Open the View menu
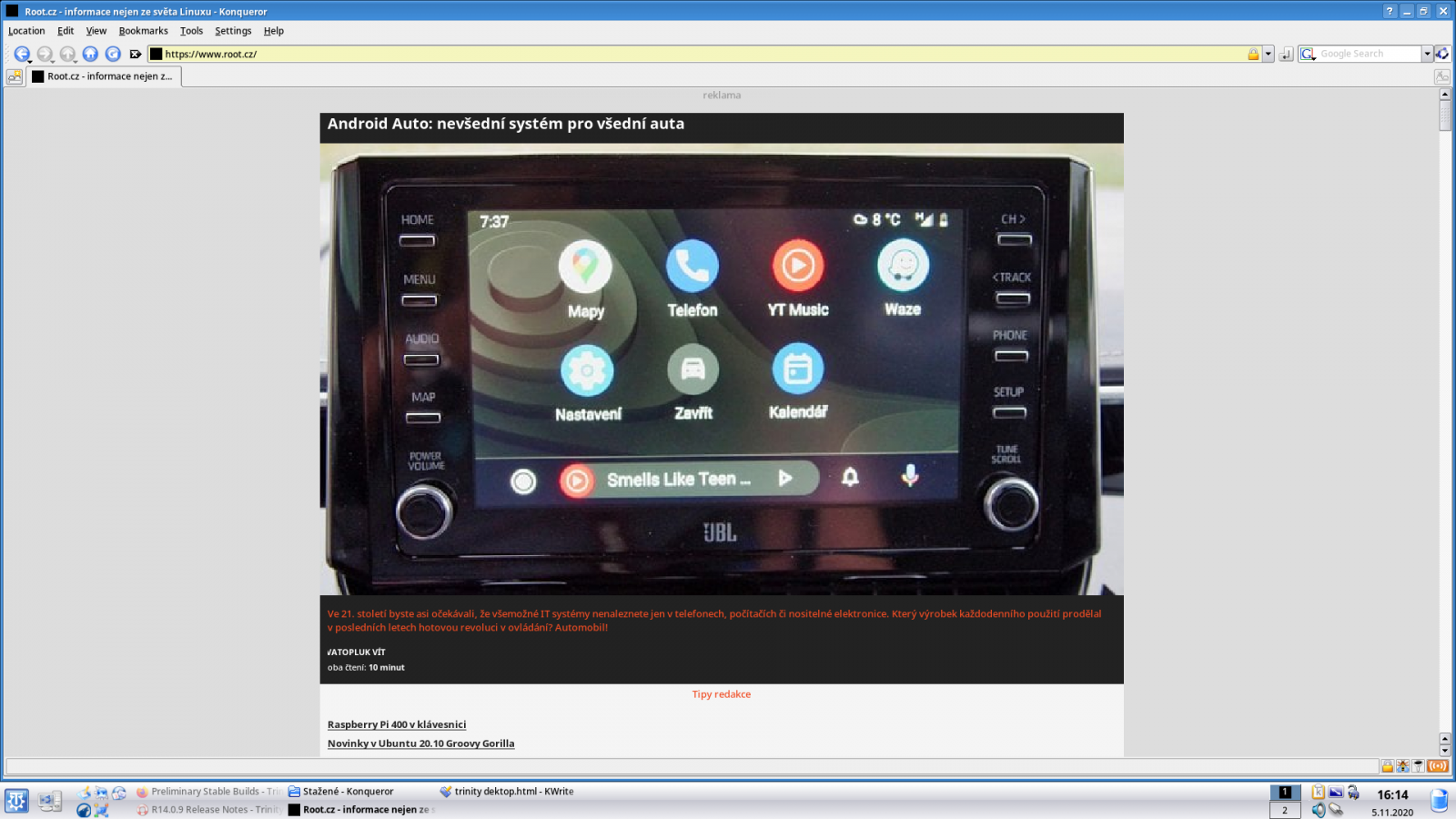1456x819 pixels. [96, 31]
